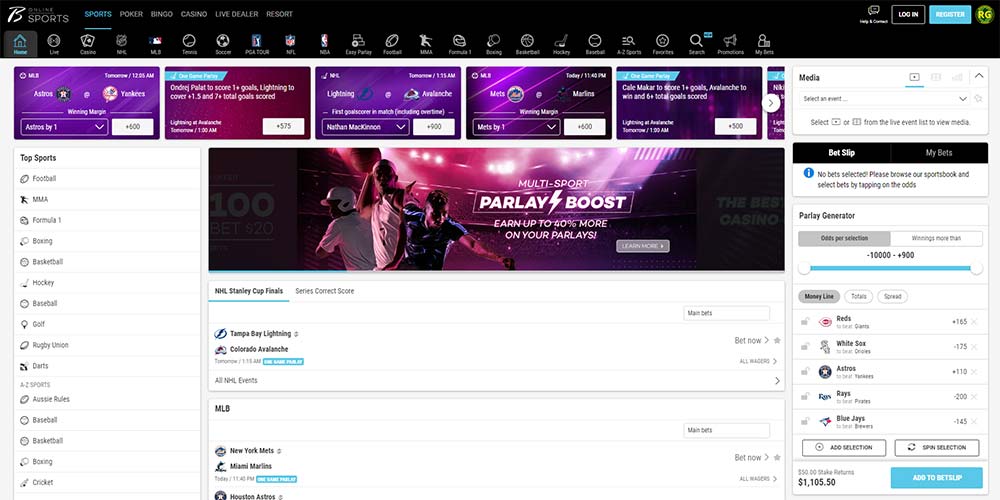Select the Money Line filter pill
The image size is (1000, 500).
pyautogui.click(x=819, y=297)
